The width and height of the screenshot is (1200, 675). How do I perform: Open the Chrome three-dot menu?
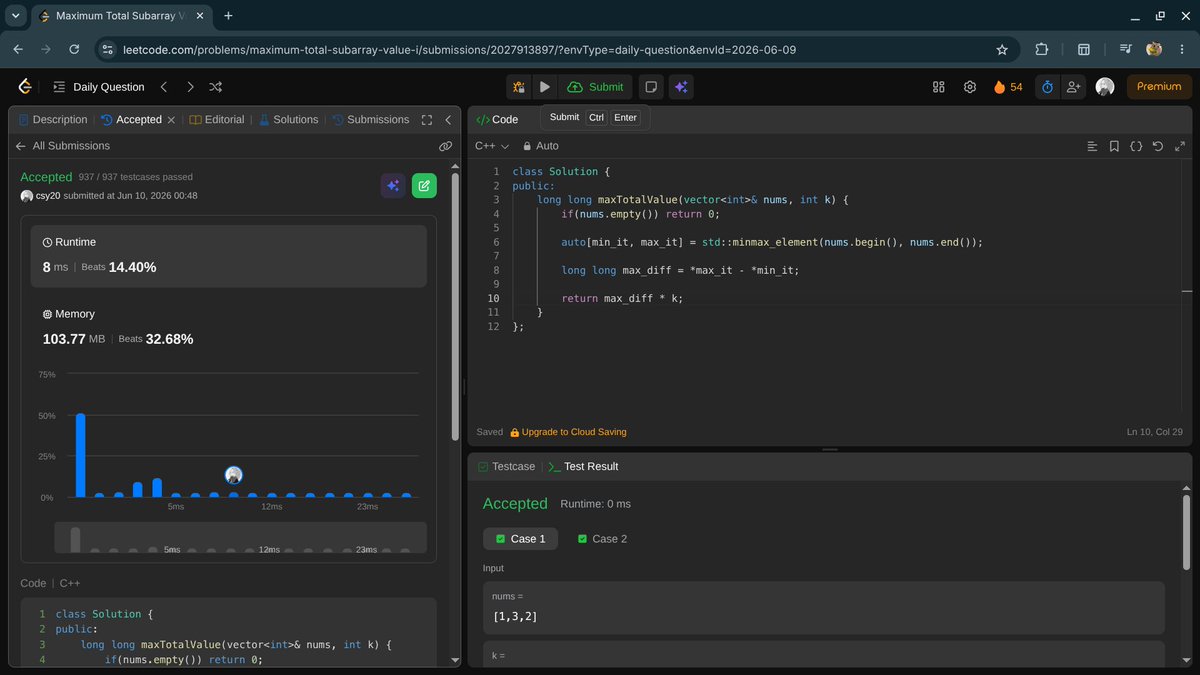click(1181, 49)
